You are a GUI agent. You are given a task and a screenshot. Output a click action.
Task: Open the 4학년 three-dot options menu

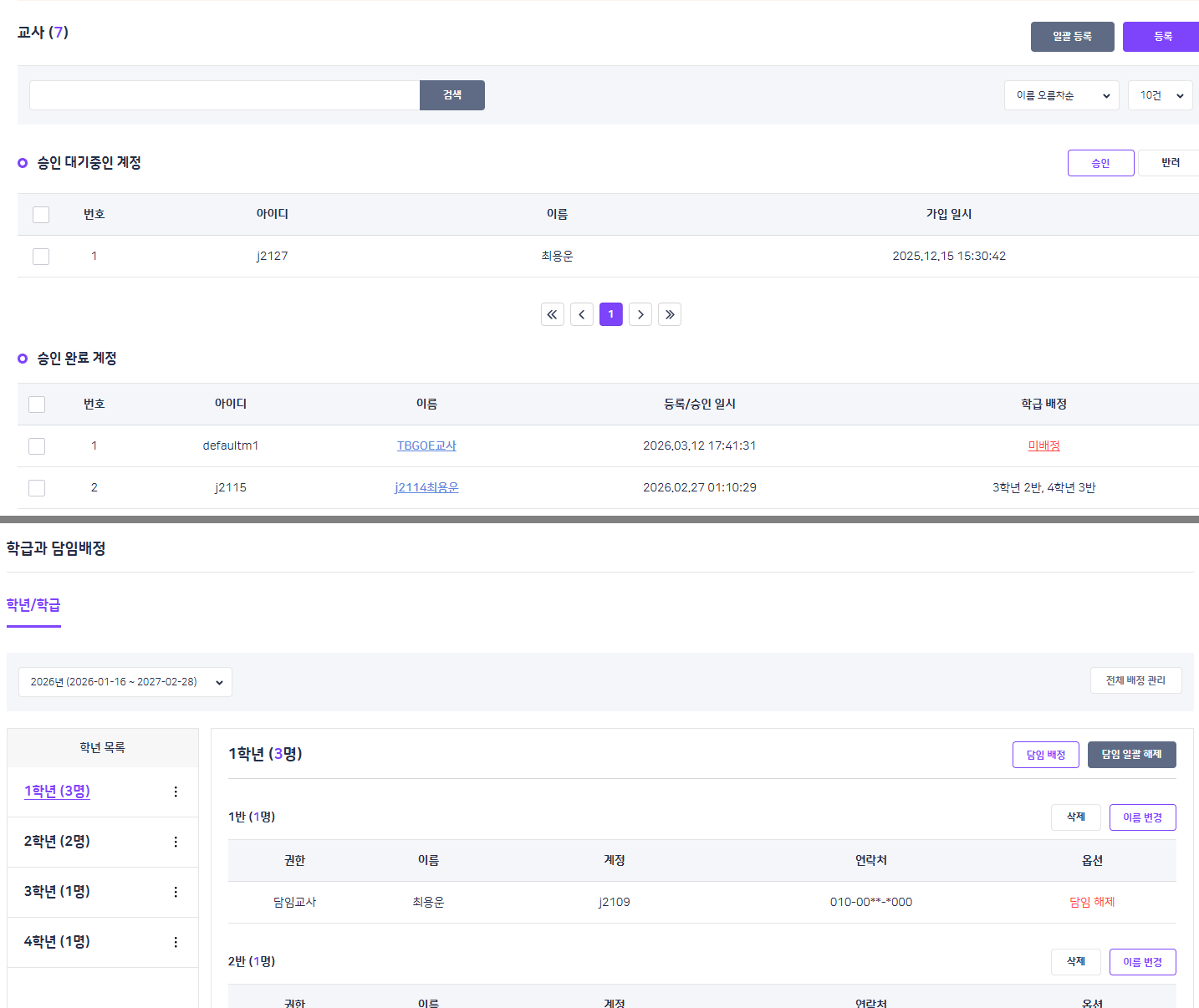176,942
